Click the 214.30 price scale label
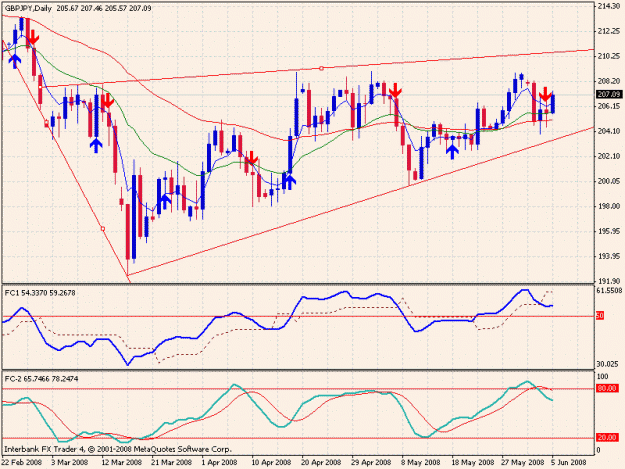The width and height of the screenshot is (625, 469). click(609, 6)
